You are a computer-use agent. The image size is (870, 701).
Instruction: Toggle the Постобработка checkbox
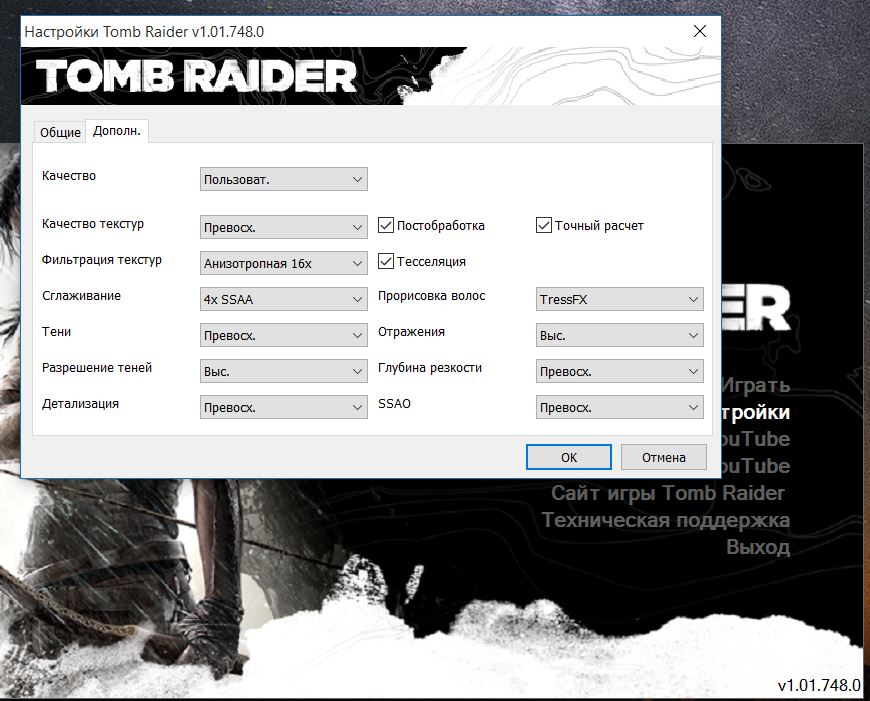tap(386, 225)
